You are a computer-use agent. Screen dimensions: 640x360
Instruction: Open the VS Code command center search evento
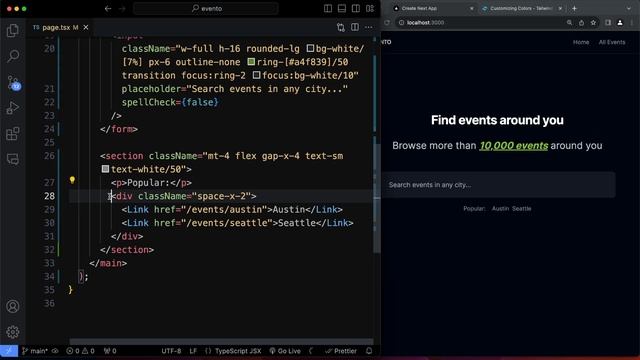click(206, 9)
